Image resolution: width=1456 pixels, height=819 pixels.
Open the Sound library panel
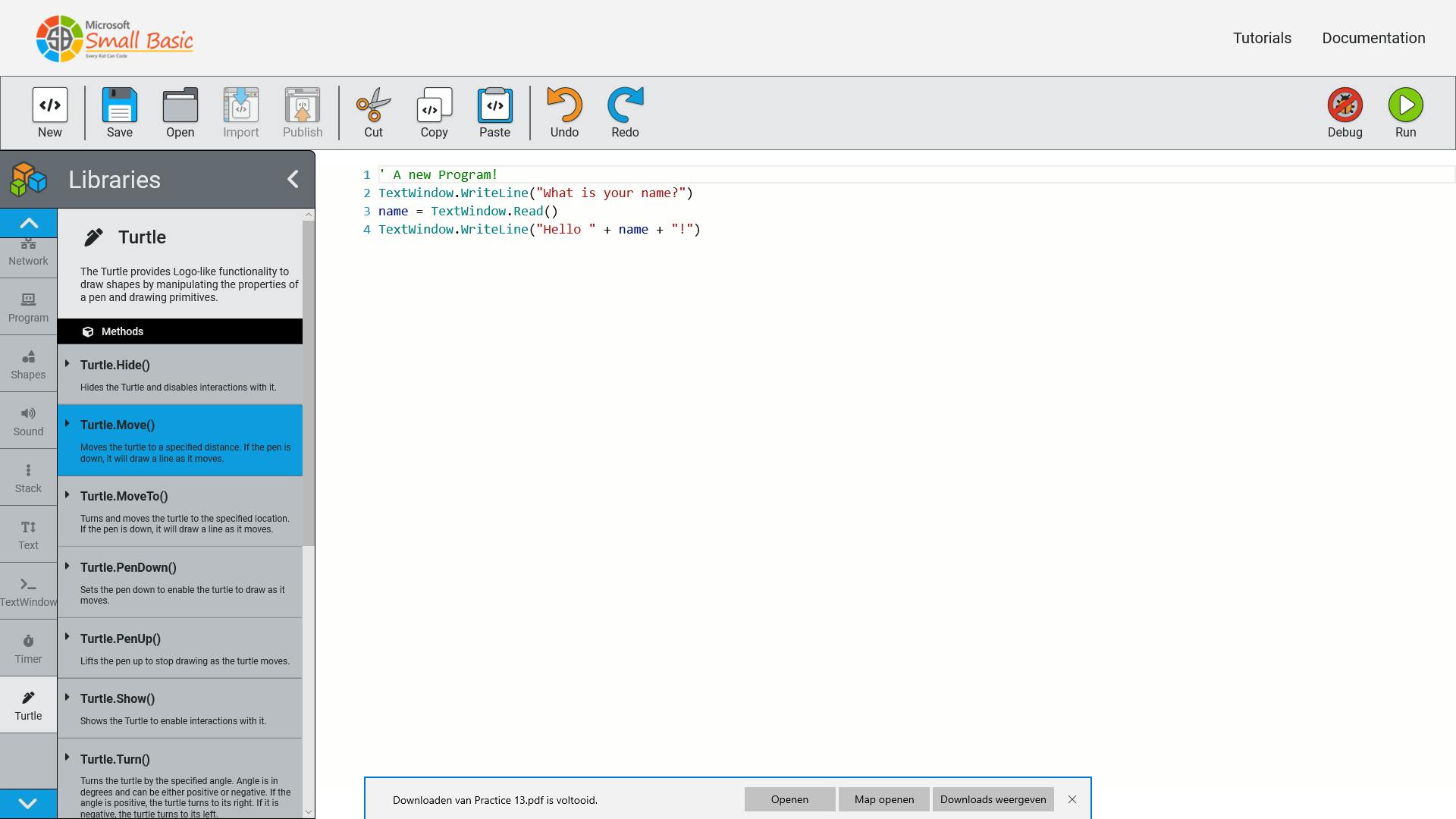click(28, 420)
